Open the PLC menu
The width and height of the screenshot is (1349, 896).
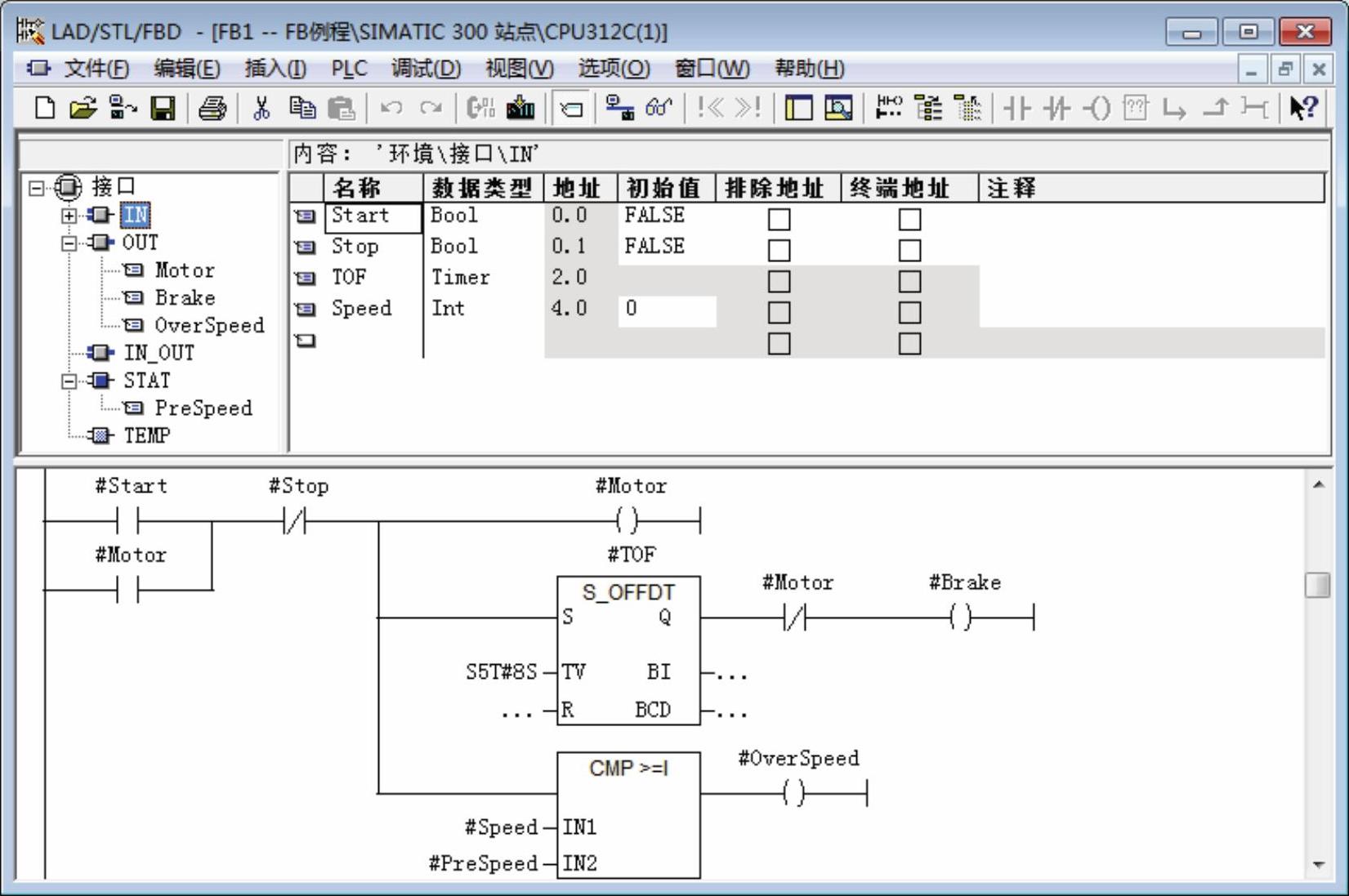[349, 69]
